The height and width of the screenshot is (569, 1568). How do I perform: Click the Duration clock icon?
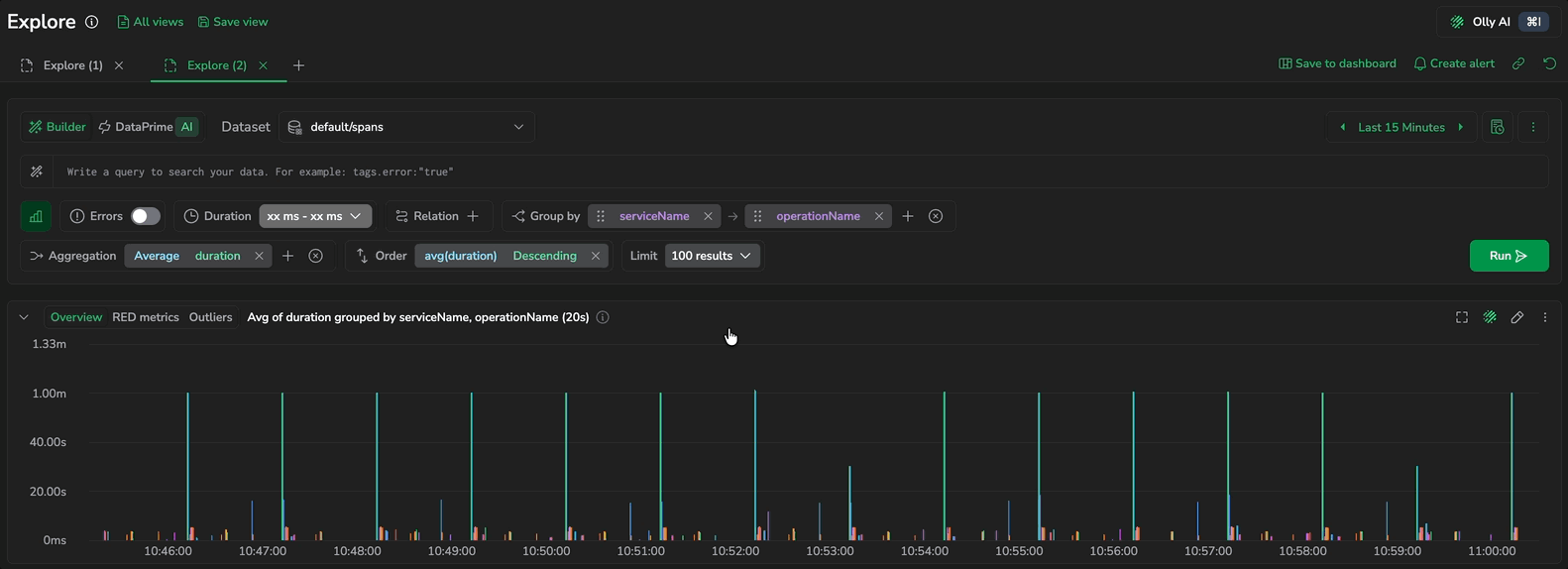(191, 216)
